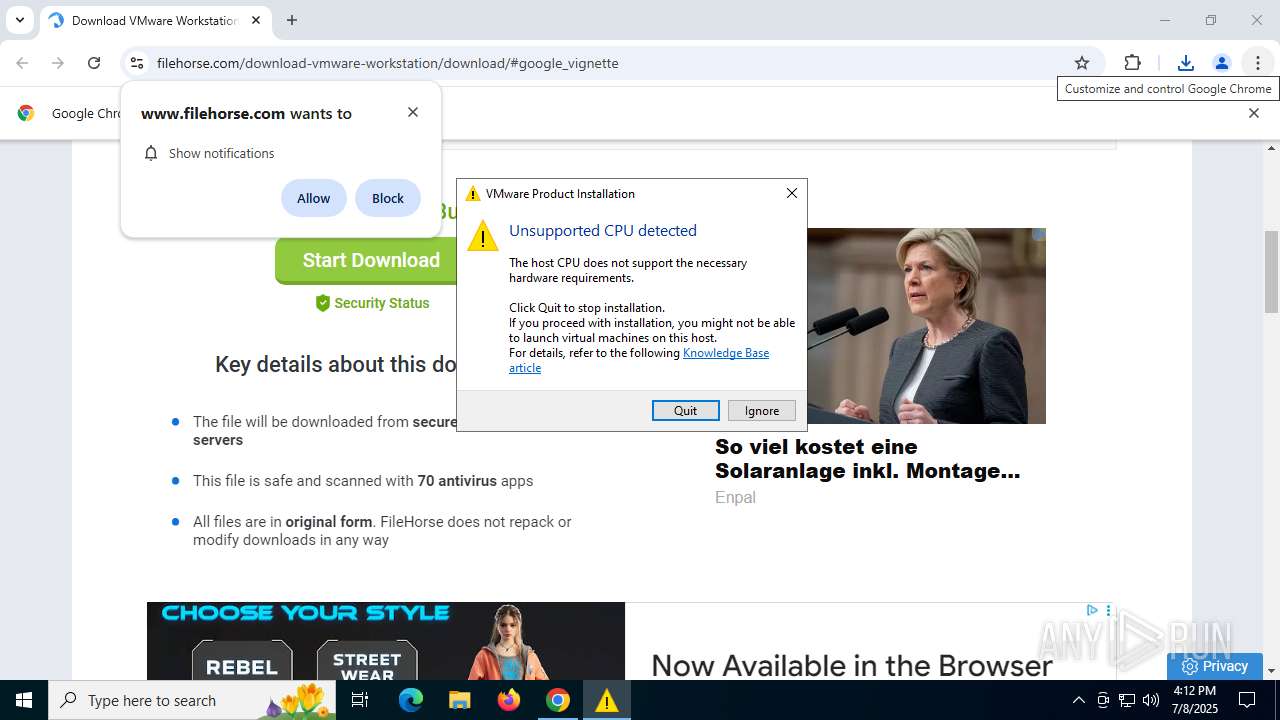This screenshot has width=1280, height=720.
Task: Open site information icon in address bar
Action: [137, 63]
